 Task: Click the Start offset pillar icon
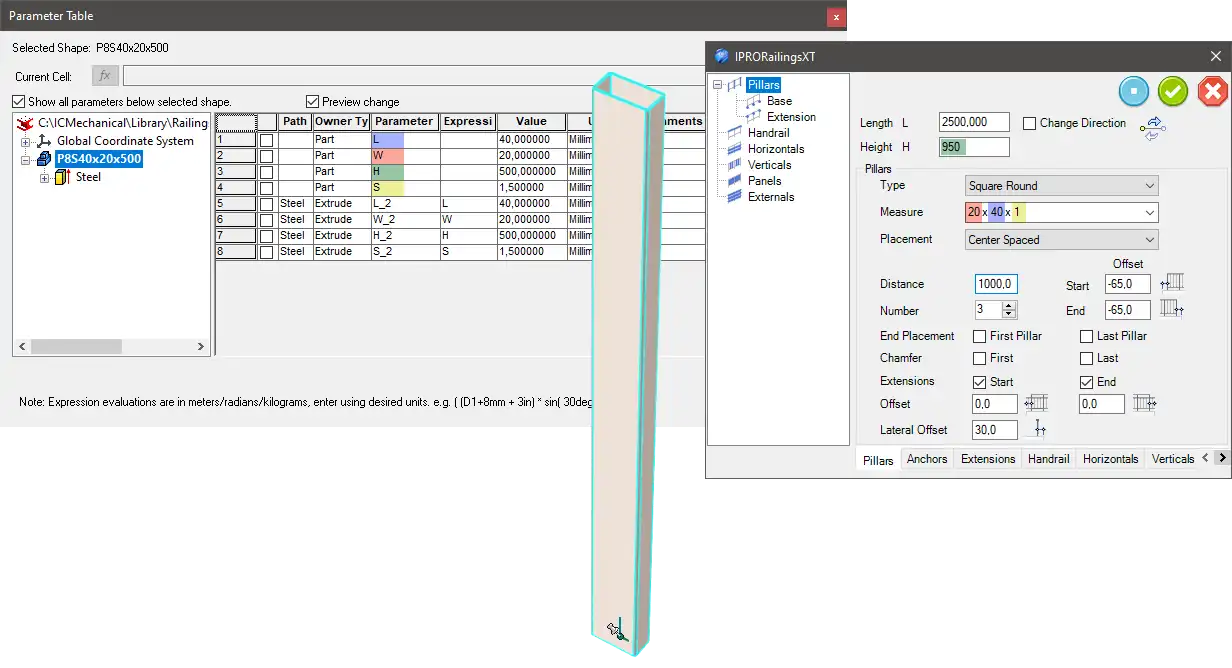point(1172,284)
